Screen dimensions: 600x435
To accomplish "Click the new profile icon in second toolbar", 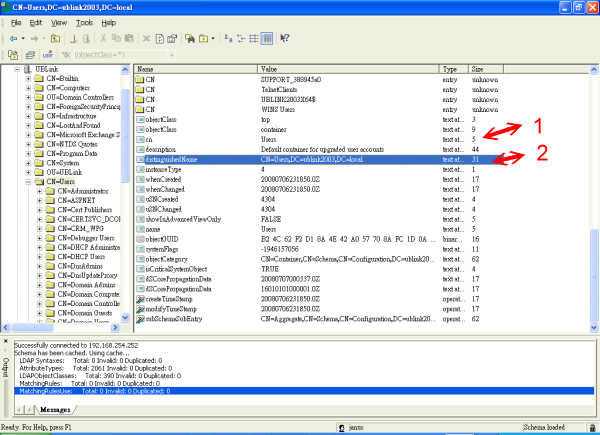I will tap(13, 55).
